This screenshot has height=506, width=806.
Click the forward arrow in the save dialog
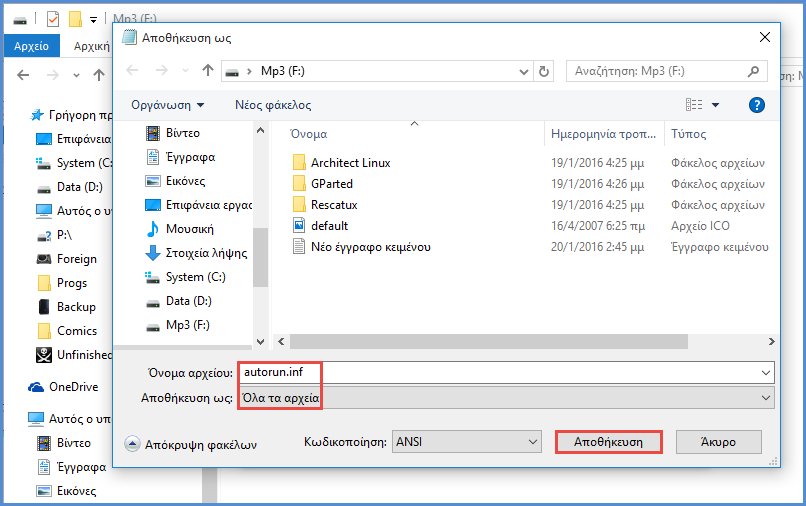click(161, 70)
